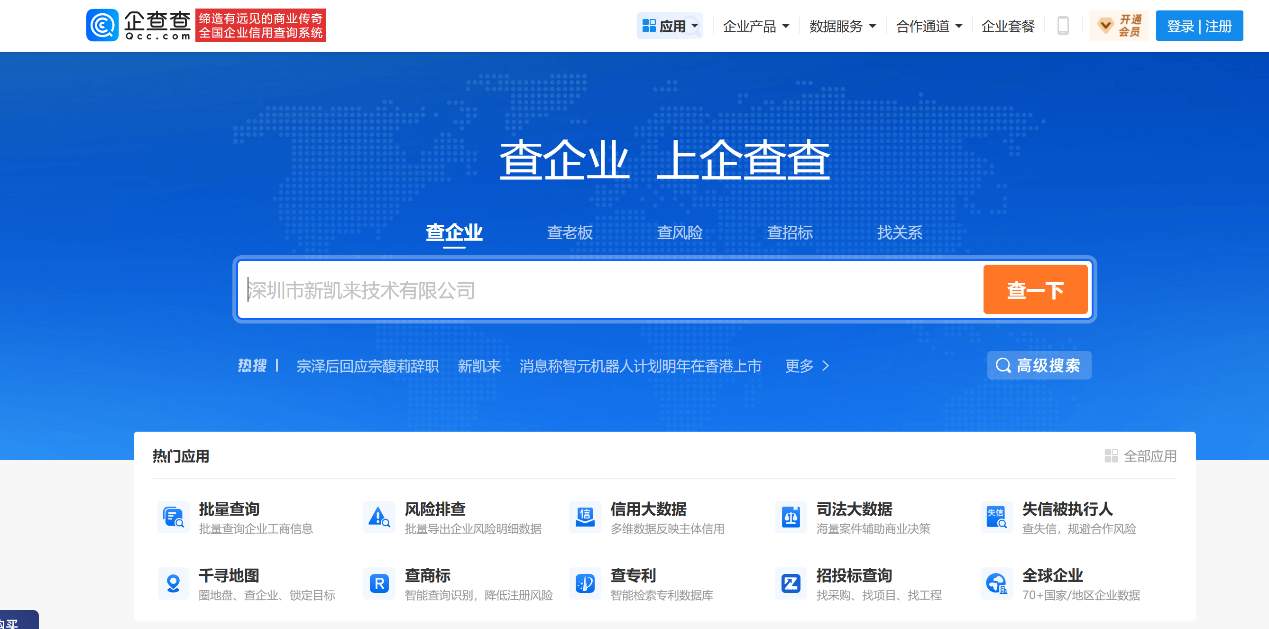Switch to the 查风险 tab
Viewport: 1269px width, 629px height.
pos(680,231)
